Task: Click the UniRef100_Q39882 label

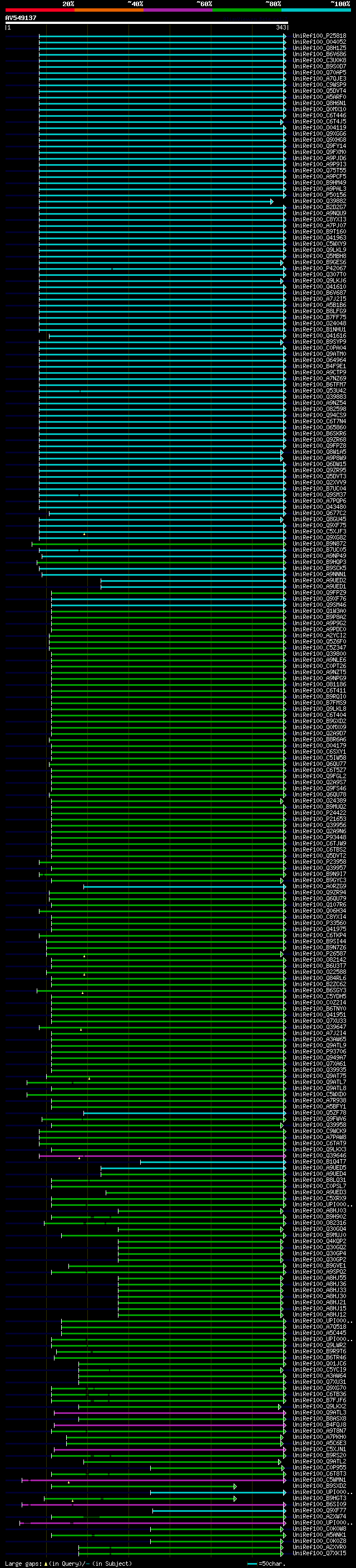Action: (319, 201)
